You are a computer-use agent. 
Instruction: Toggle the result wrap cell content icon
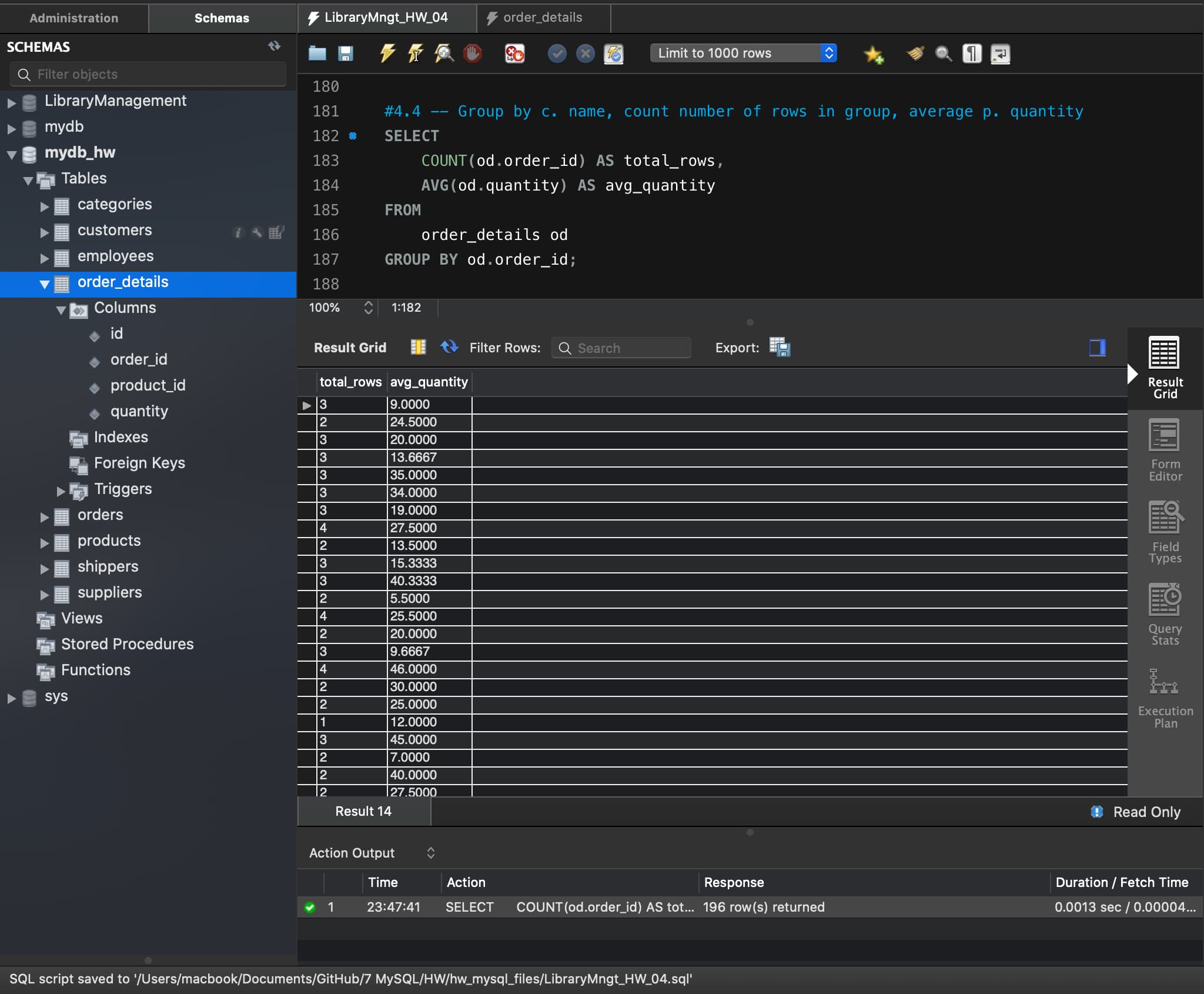point(418,348)
